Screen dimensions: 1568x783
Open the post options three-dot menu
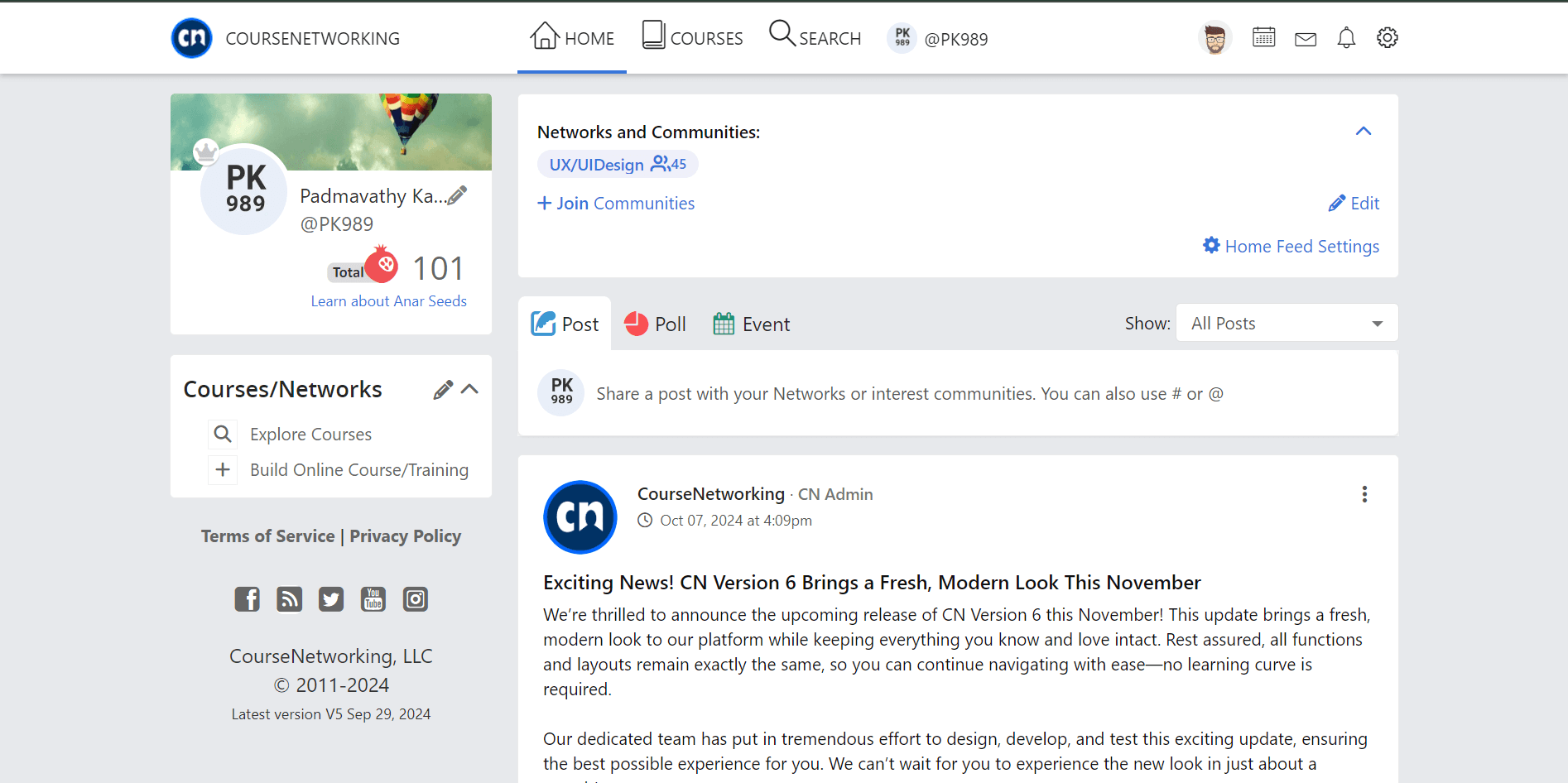coord(1364,494)
